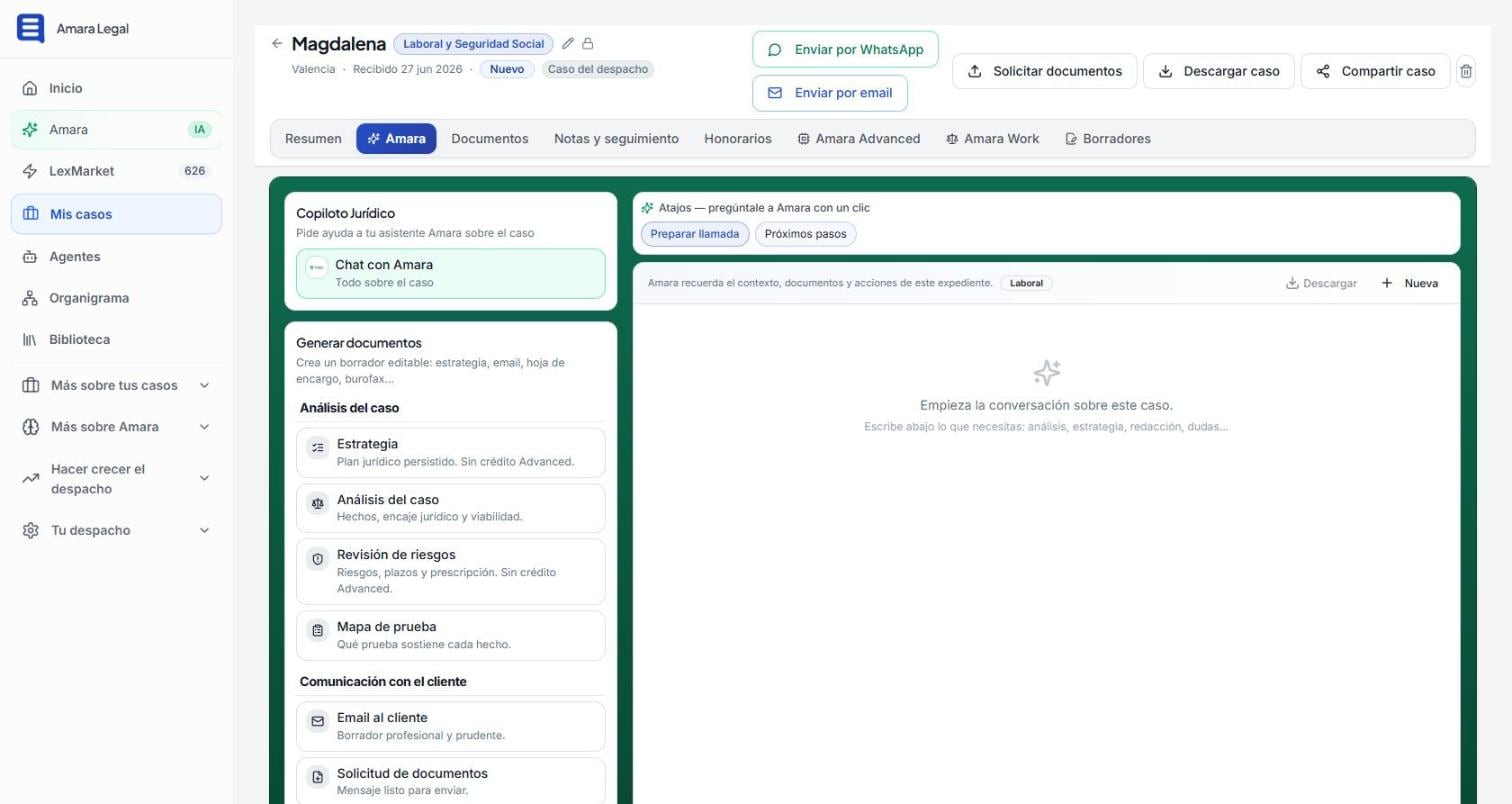
Task: Click the plus icon next to Nueva
Action: pos(1387,283)
